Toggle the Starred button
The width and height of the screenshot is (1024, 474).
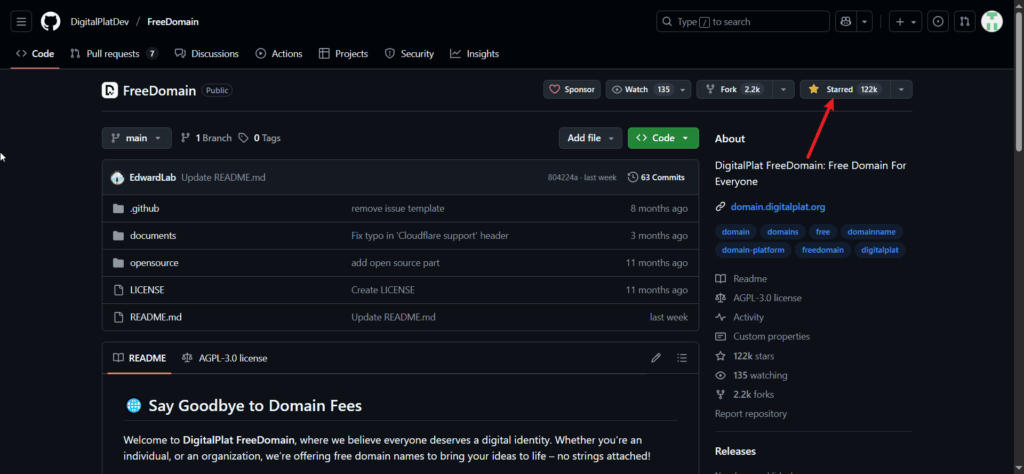(x=843, y=90)
